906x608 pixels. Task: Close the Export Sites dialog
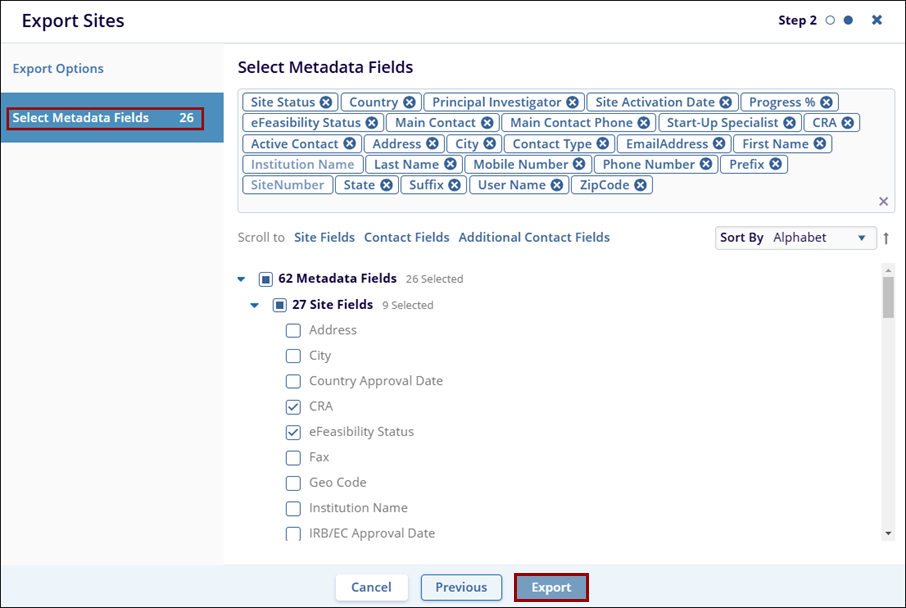[x=877, y=20]
